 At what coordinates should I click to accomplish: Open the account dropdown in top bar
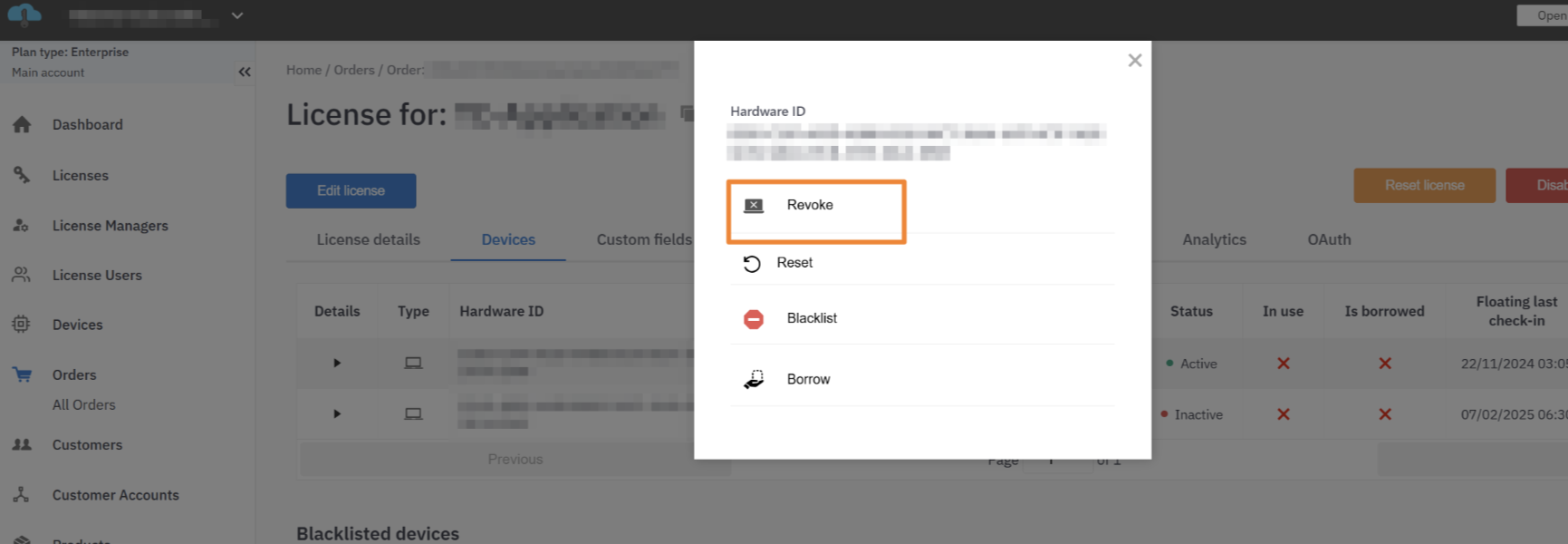coord(237,16)
